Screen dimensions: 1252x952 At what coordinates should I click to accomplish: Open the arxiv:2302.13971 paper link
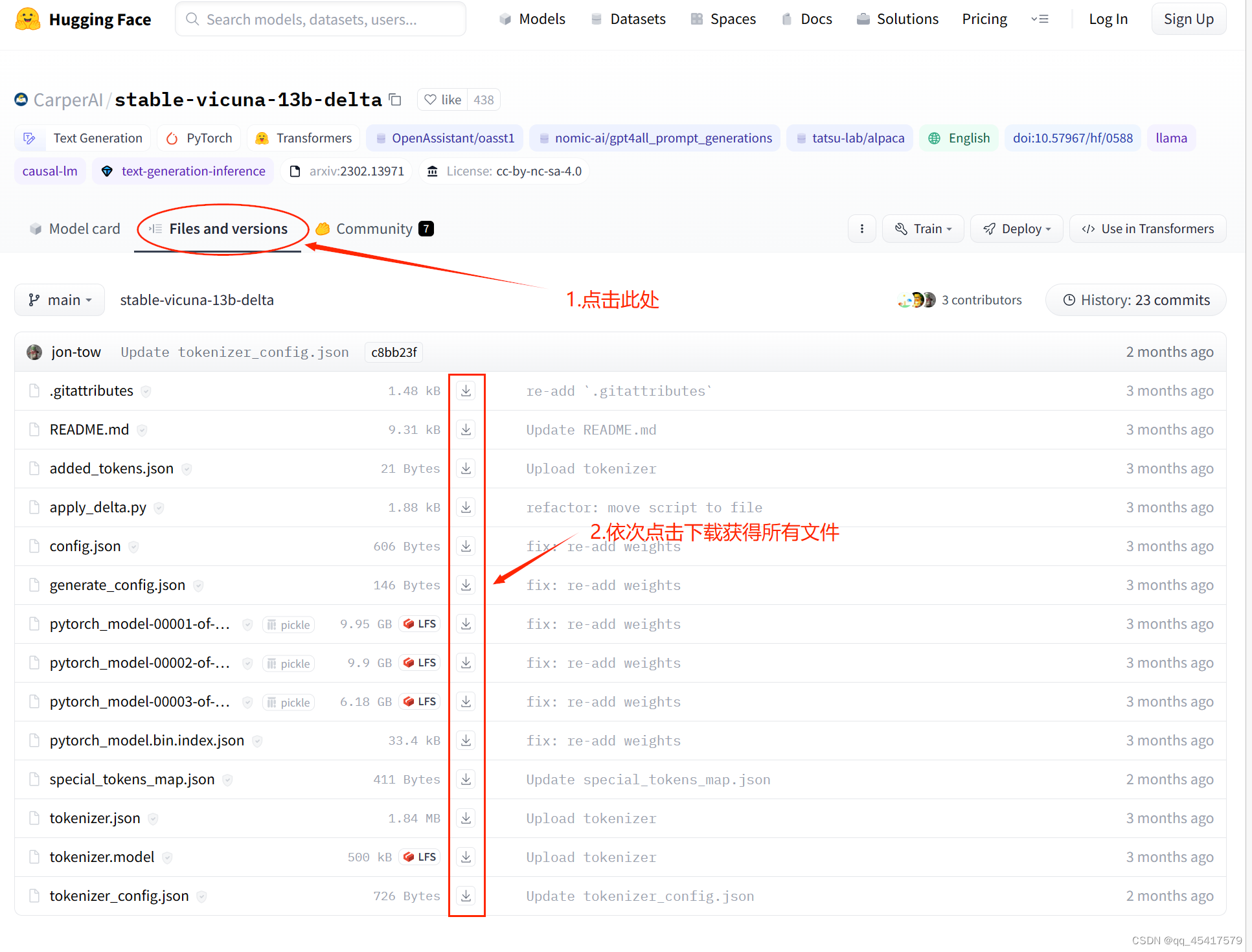tap(347, 170)
